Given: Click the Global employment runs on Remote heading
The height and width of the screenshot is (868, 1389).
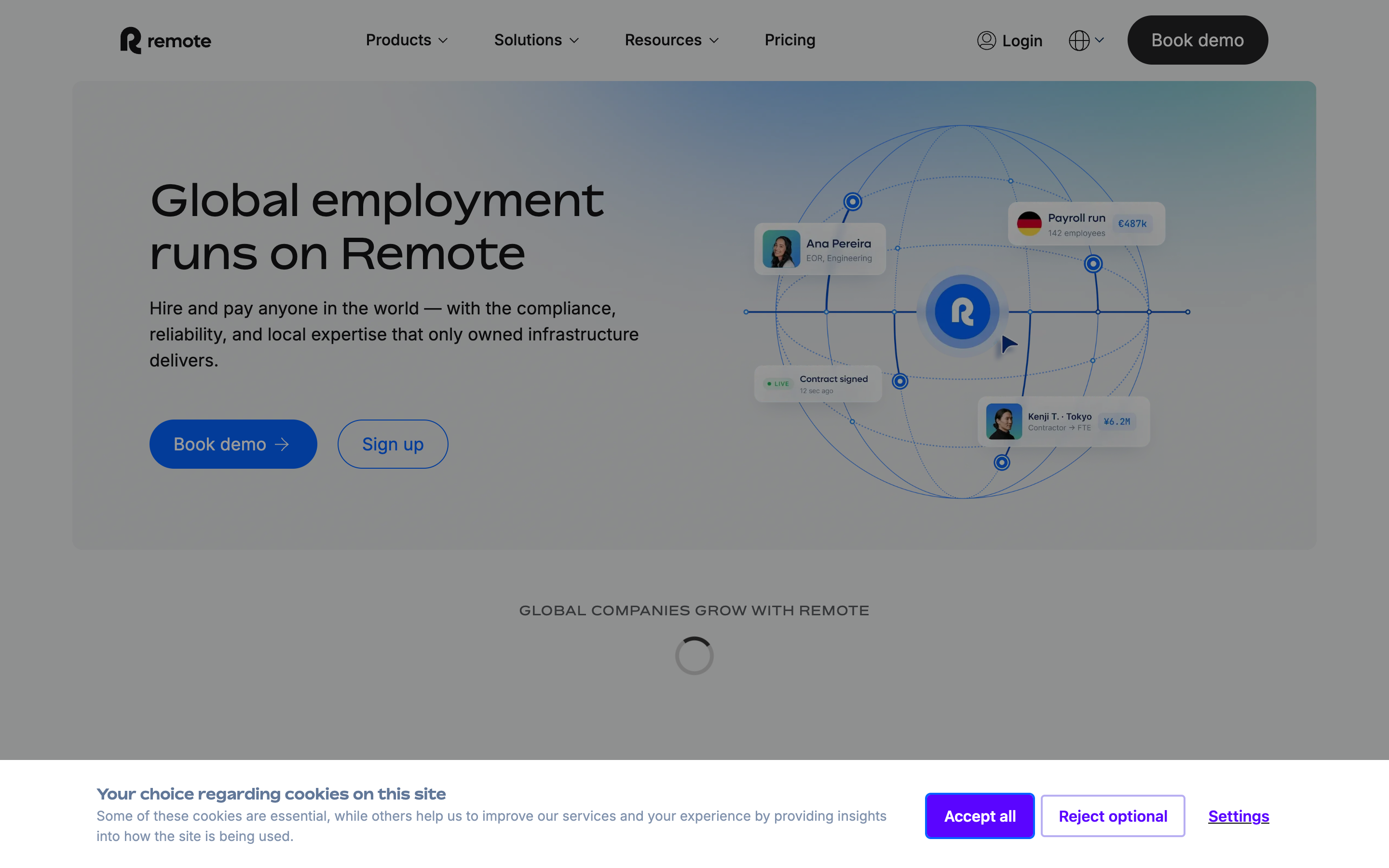Looking at the screenshot, I should coord(377,226).
